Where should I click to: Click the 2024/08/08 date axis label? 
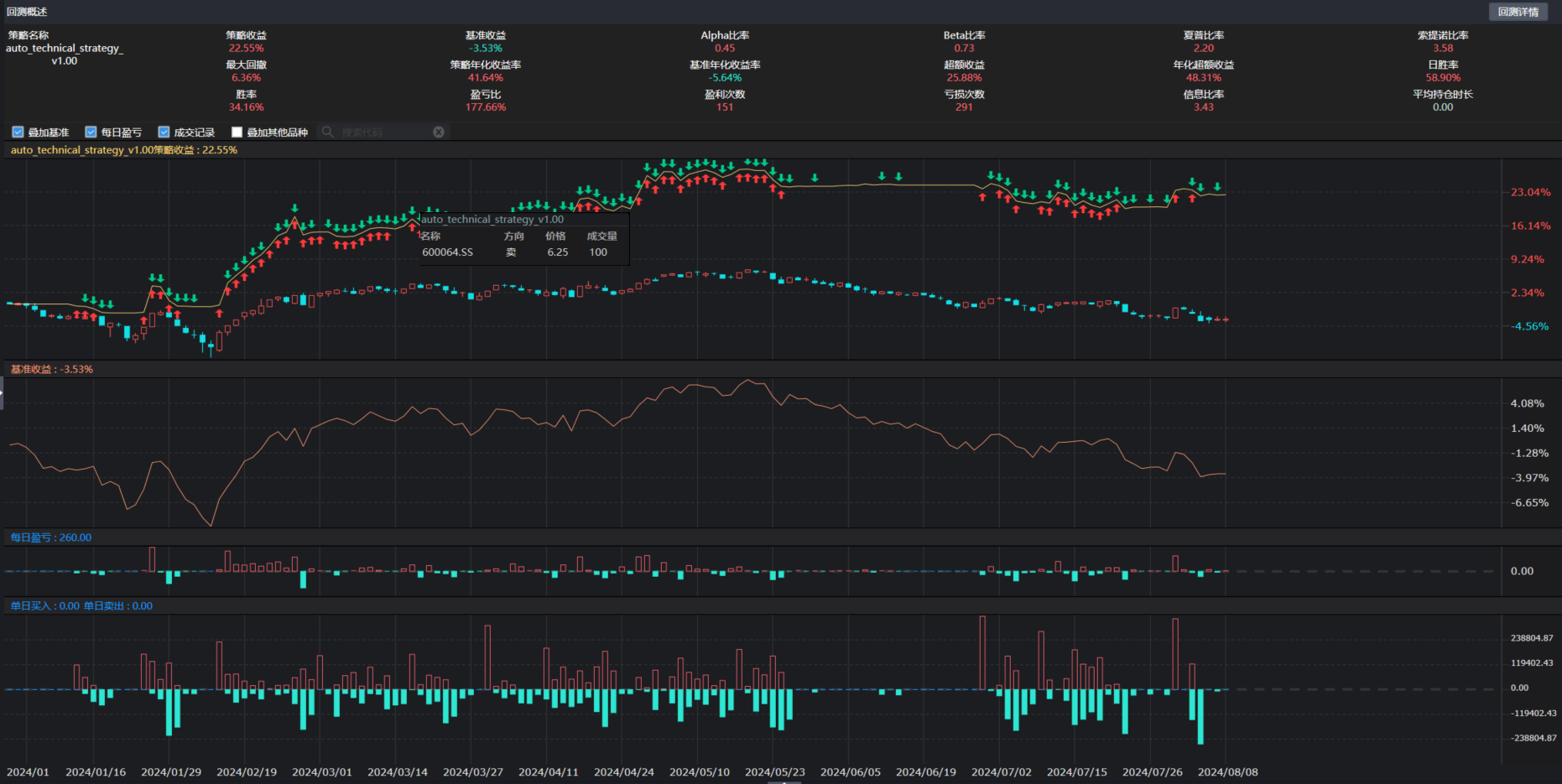[x=1228, y=772]
